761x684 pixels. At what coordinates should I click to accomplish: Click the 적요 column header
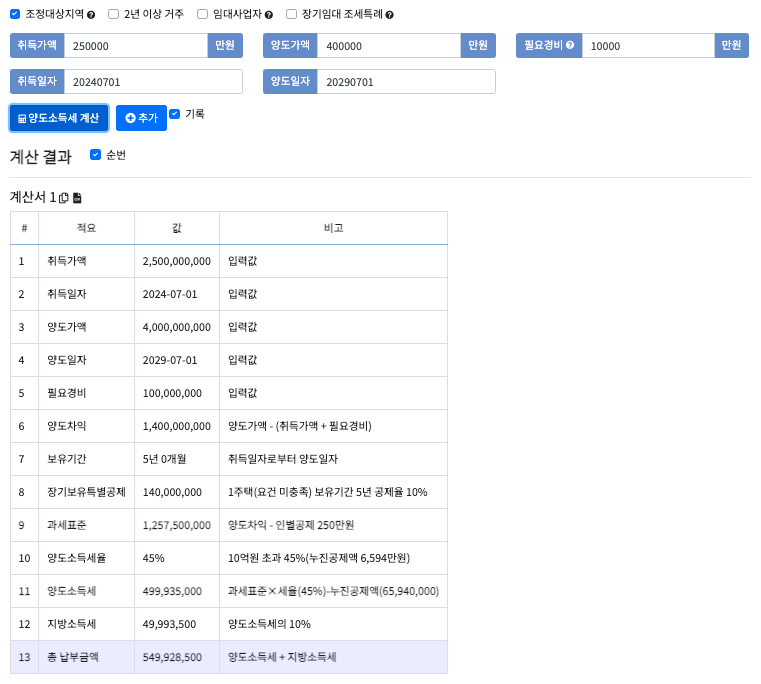click(x=86, y=228)
